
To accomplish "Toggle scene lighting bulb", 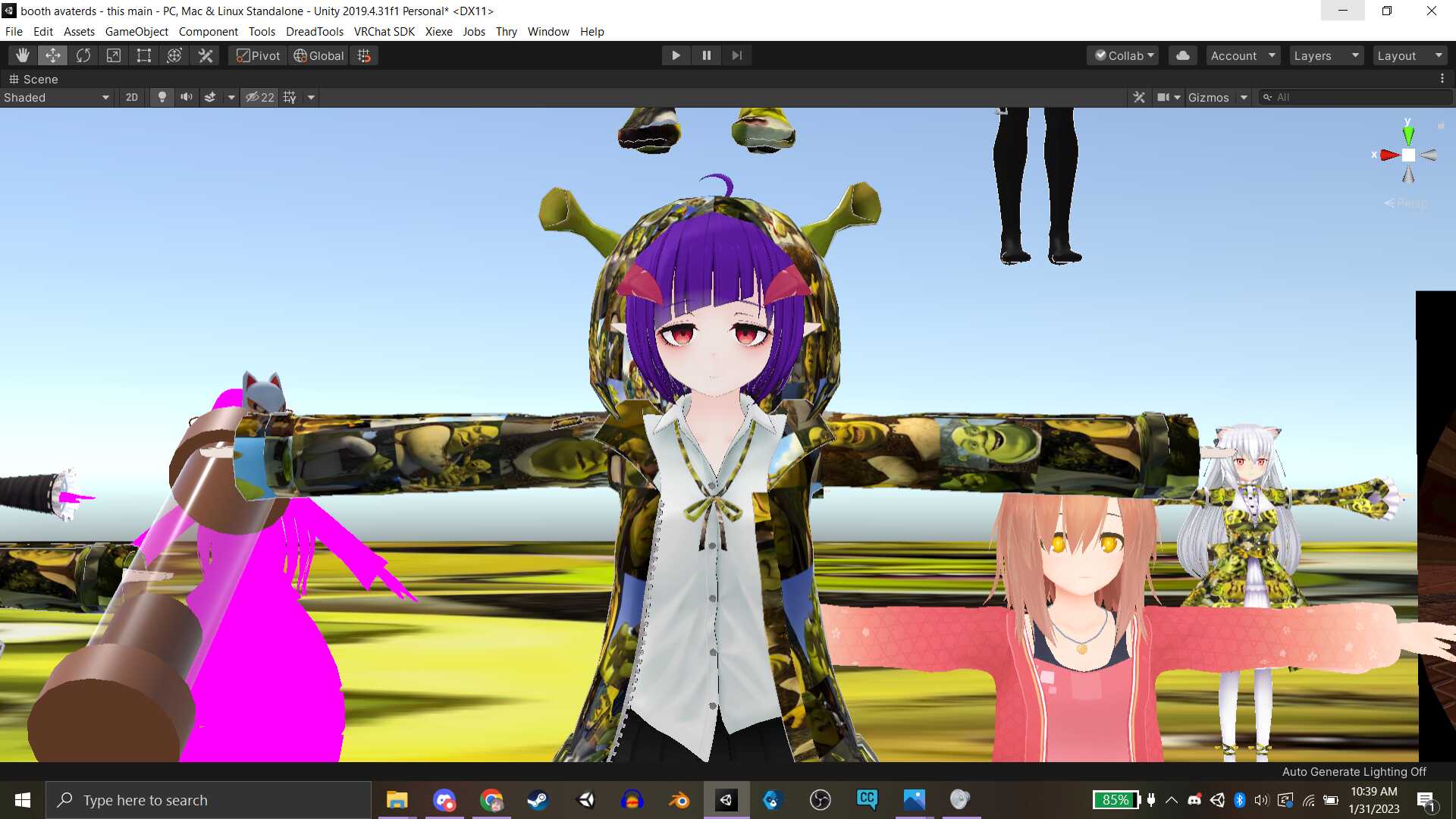I will tap(162, 97).
